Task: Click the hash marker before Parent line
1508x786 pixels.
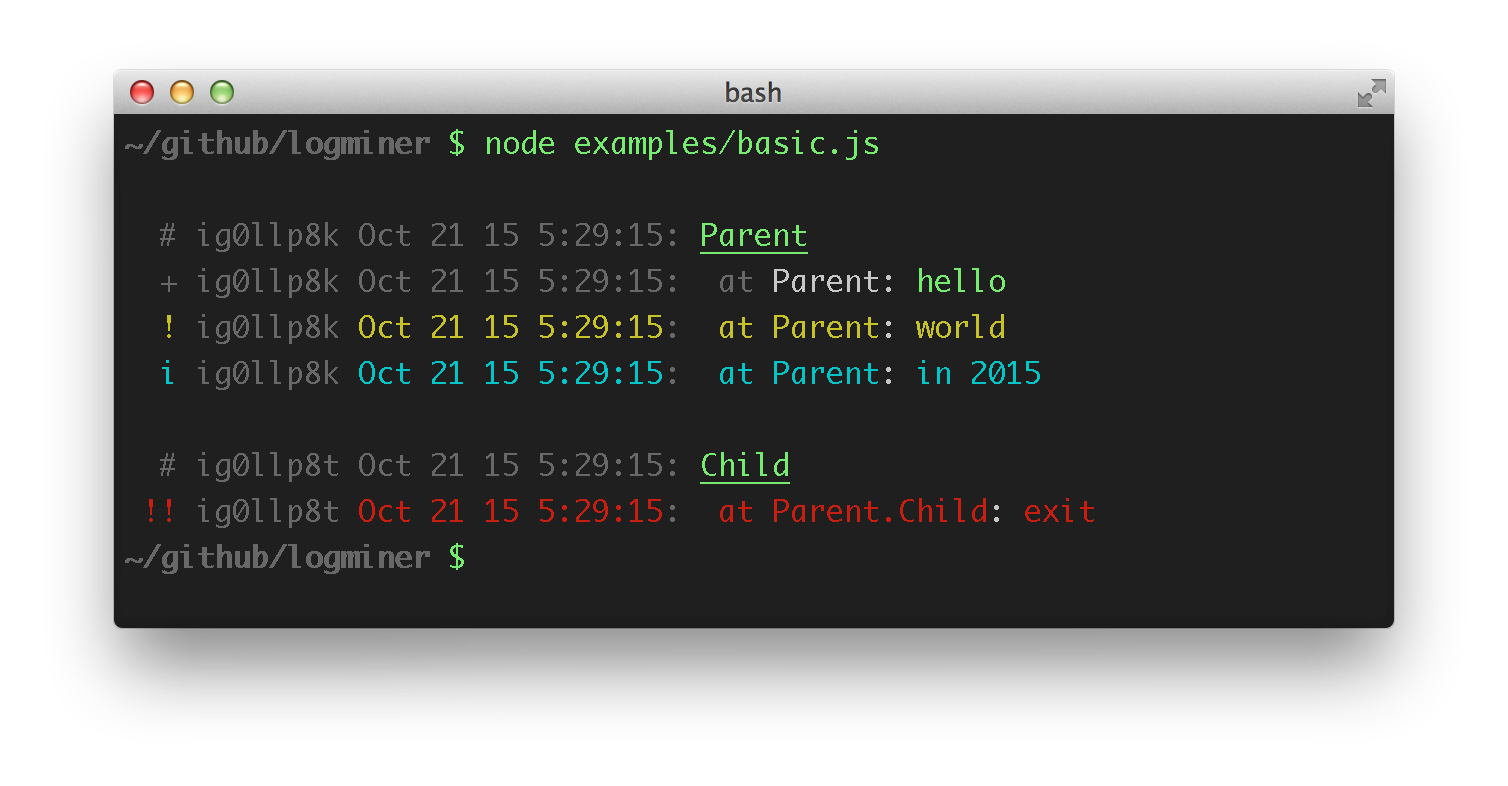Action: click(168, 236)
